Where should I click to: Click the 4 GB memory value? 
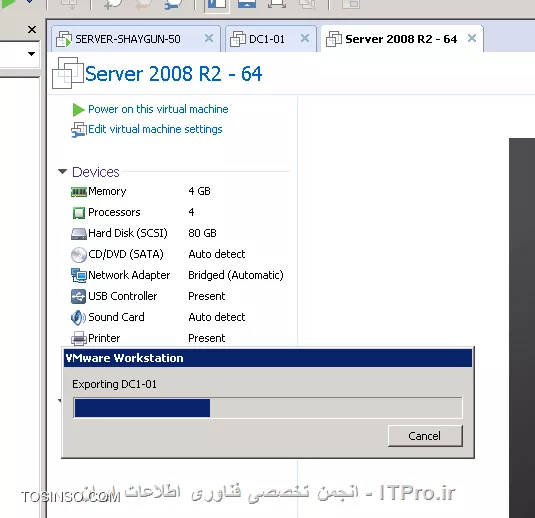tap(200, 191)
